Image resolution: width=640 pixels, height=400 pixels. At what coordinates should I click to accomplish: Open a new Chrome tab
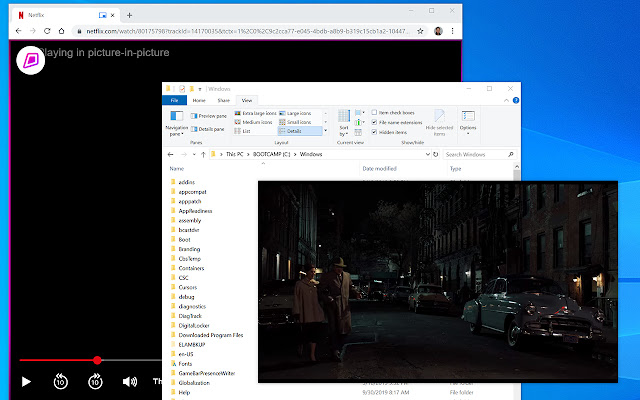pyautogui.click(x=129, y=15)
